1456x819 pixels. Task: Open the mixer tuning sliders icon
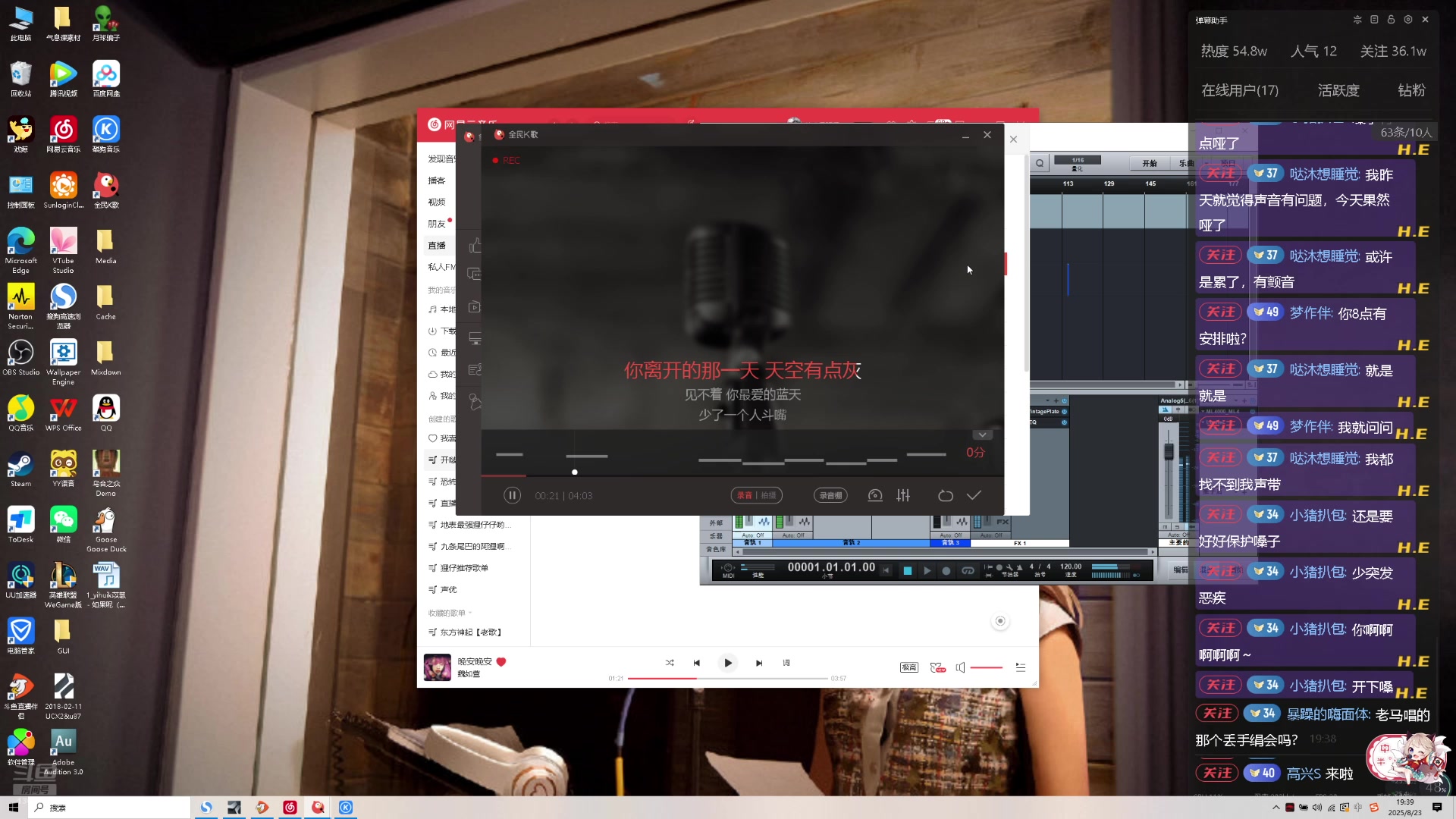point(903,495)
